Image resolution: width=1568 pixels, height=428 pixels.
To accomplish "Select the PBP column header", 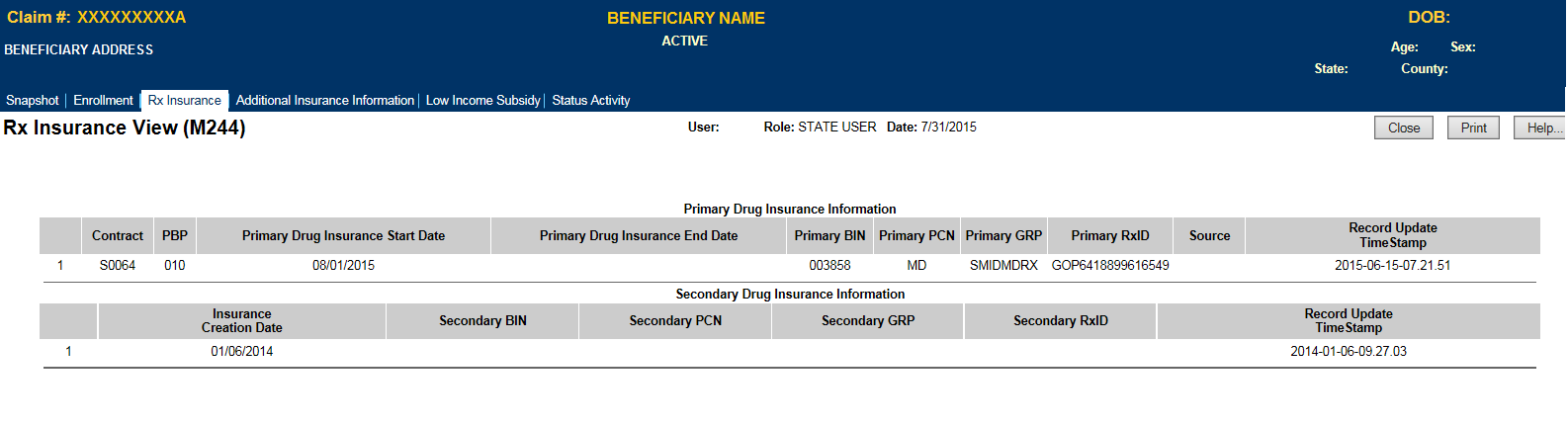I will pos(175,235).
